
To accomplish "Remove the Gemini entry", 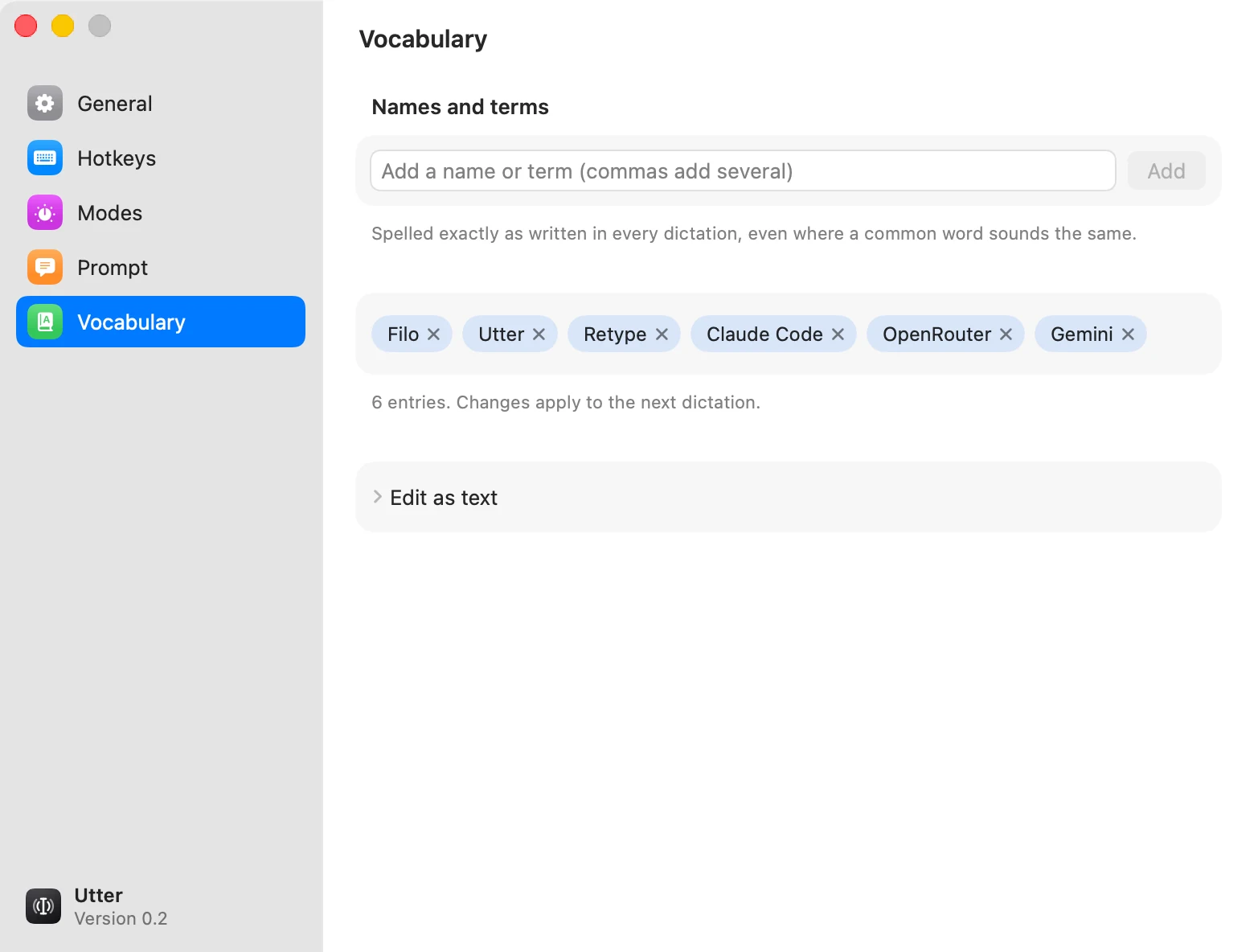I will point(1128,334).
